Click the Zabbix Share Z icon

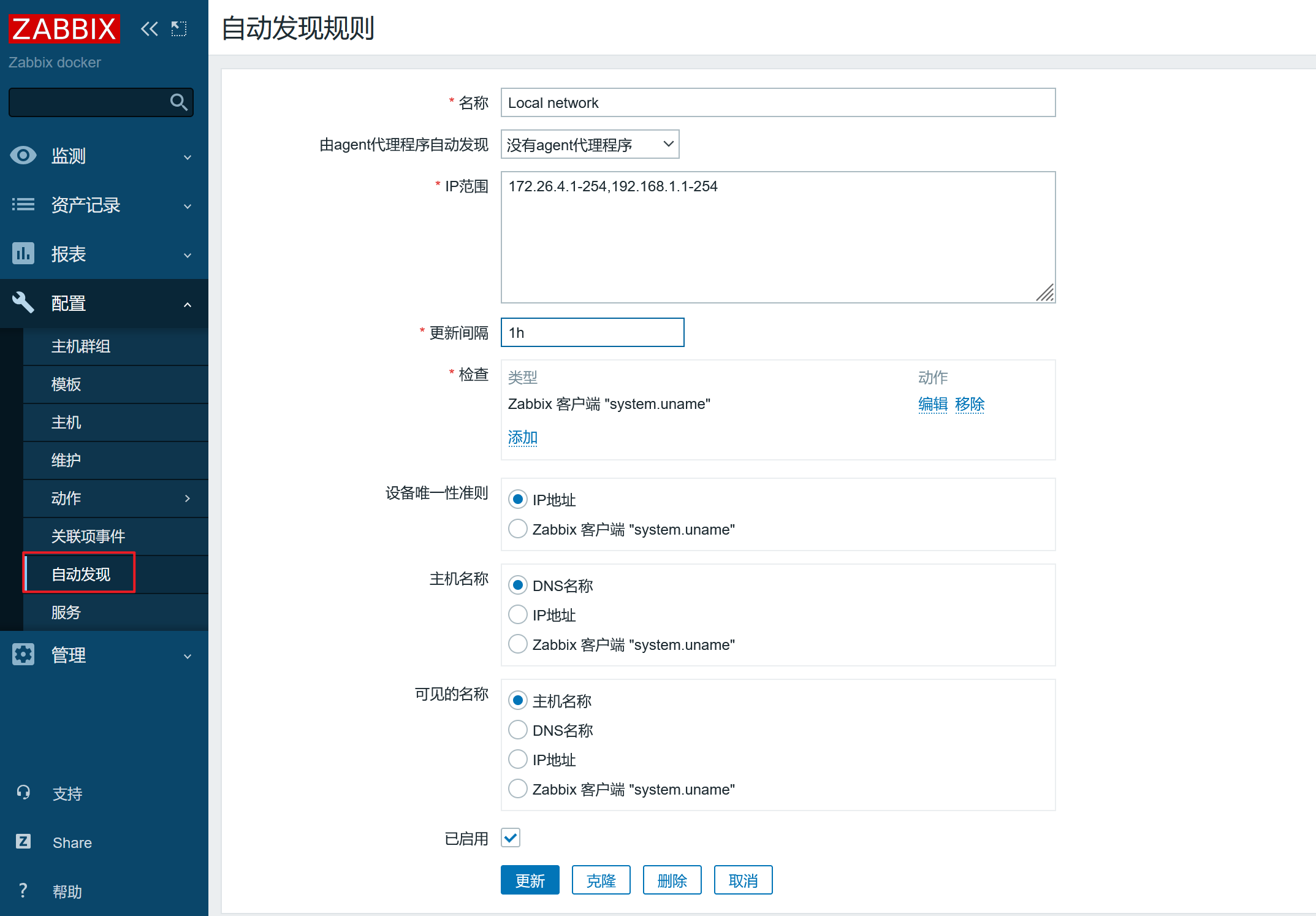[x=23, y=842]
